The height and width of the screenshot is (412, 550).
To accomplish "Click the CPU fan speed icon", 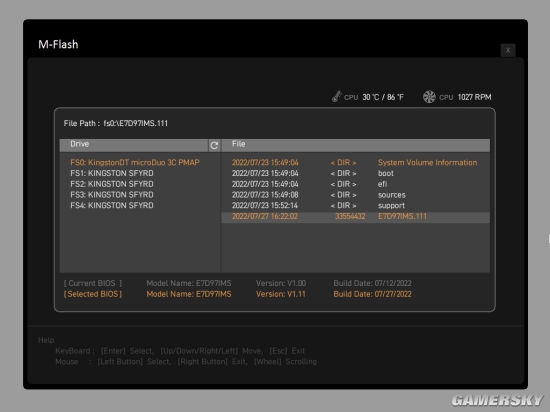I will point(429,97).
